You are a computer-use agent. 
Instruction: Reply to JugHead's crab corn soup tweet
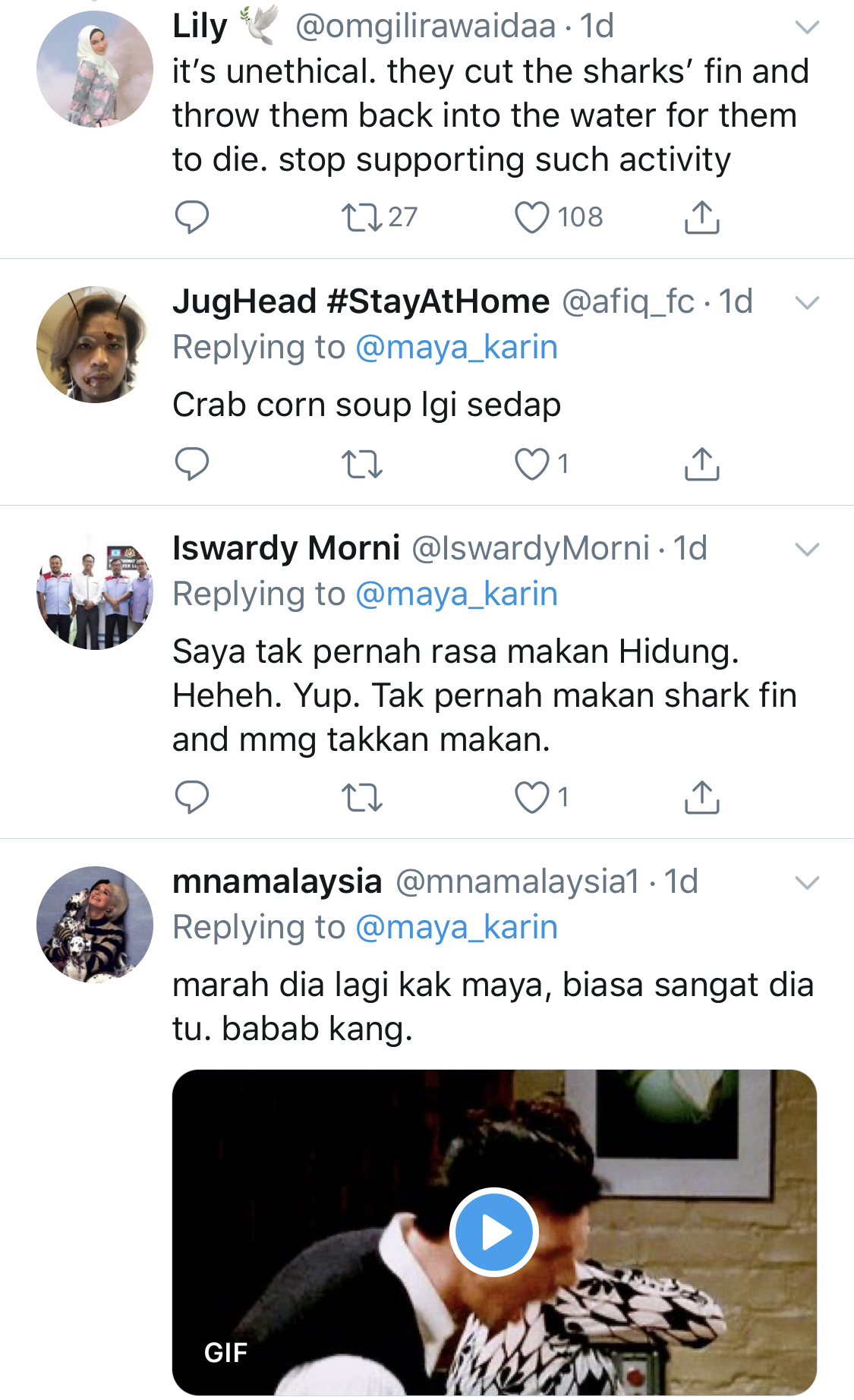pyautogui.click(x=191, y=464)
